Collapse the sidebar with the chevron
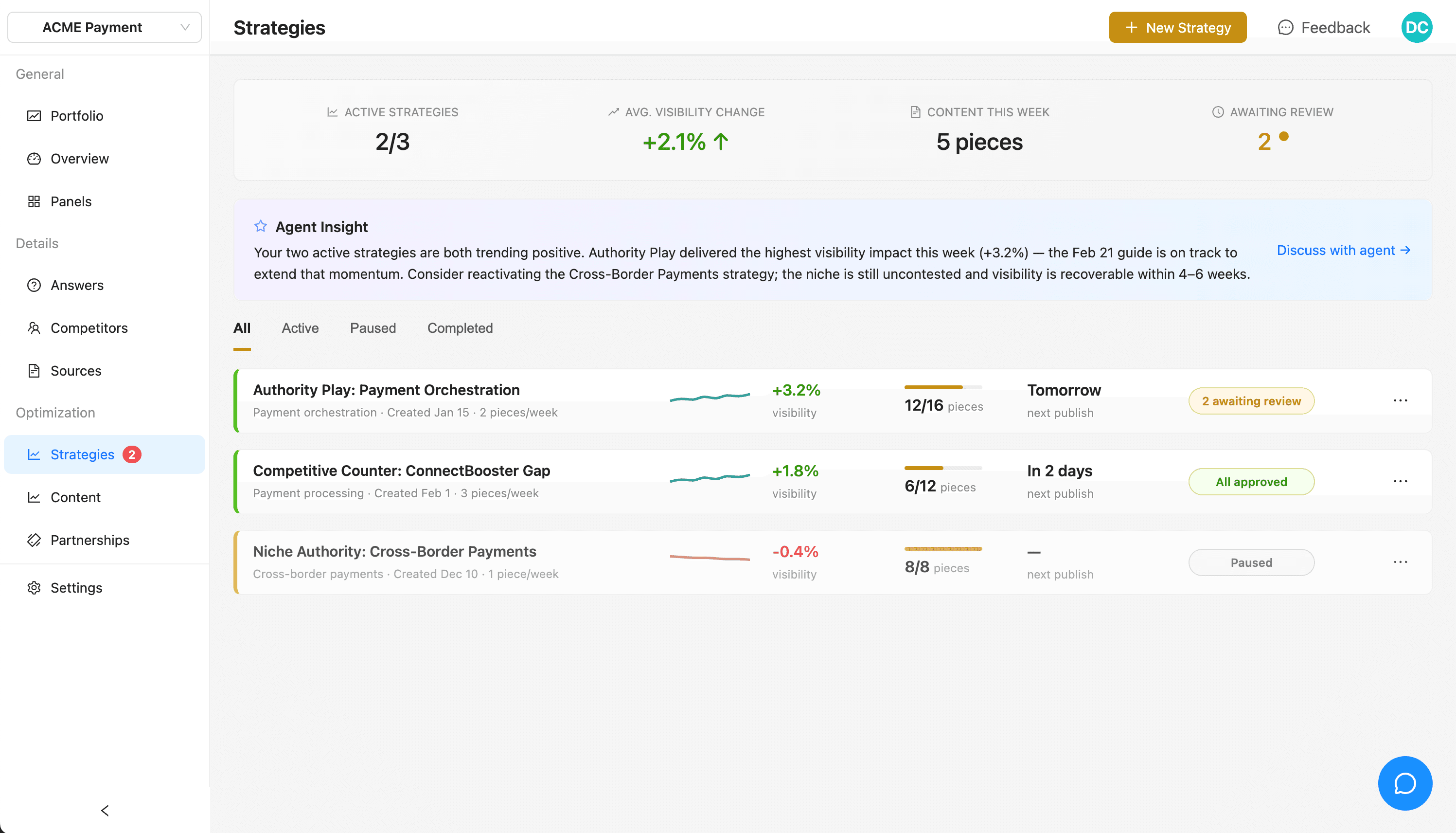 (x=105, y=810)
